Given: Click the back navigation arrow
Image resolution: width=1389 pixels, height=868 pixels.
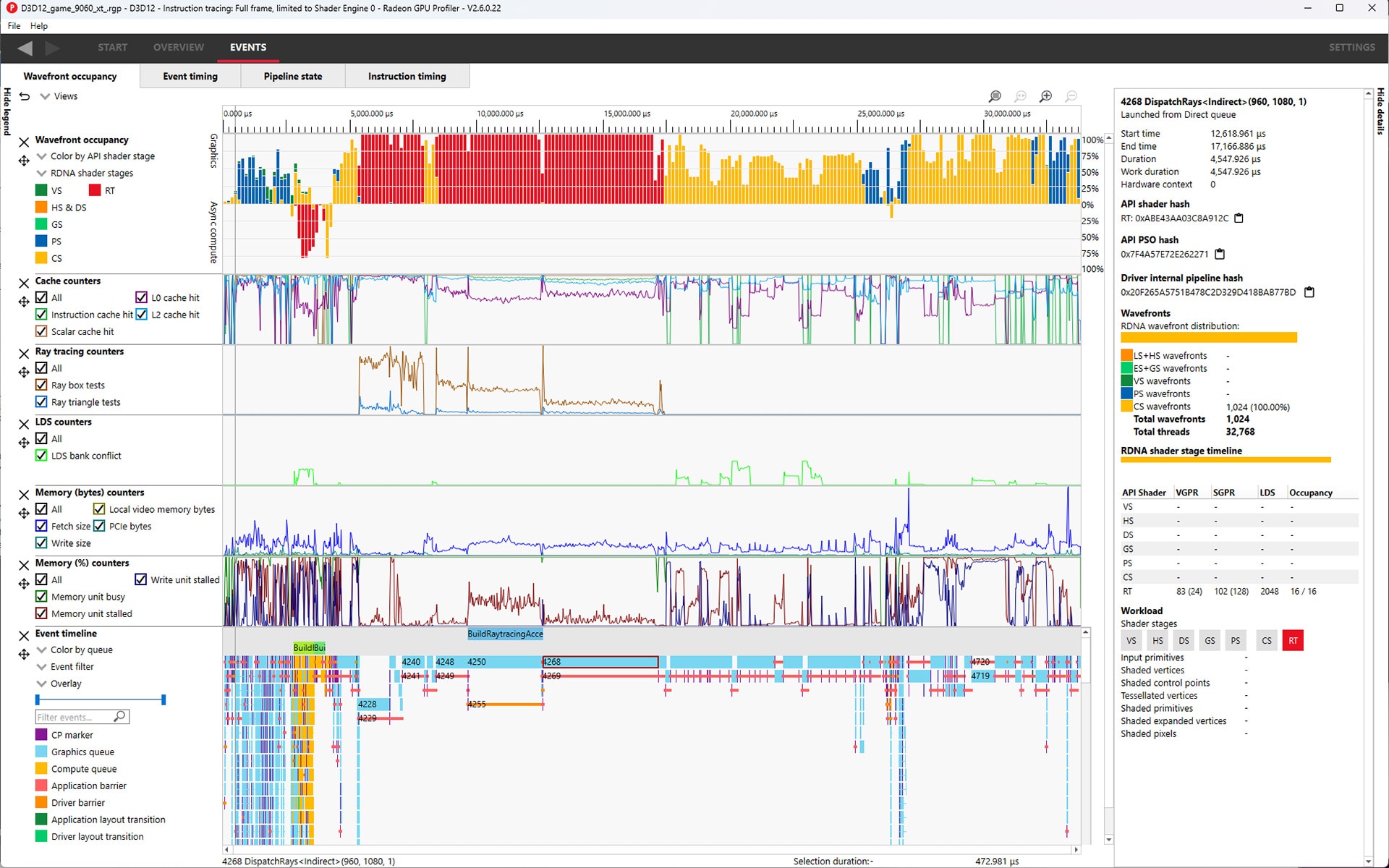Looking at the screenshot, I should (25, 48).
